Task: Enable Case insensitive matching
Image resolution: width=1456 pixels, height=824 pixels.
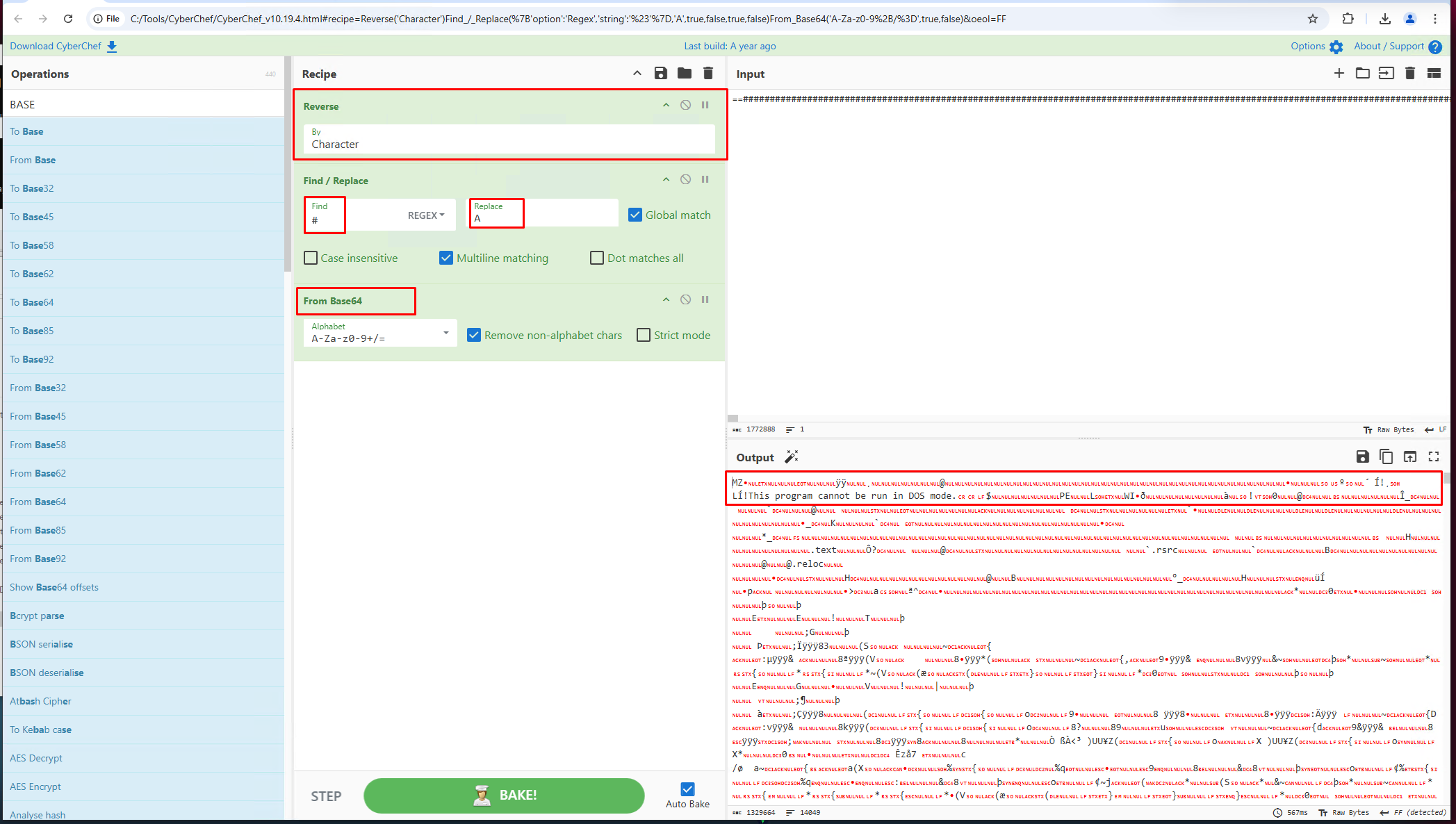Action: (311, 258)
